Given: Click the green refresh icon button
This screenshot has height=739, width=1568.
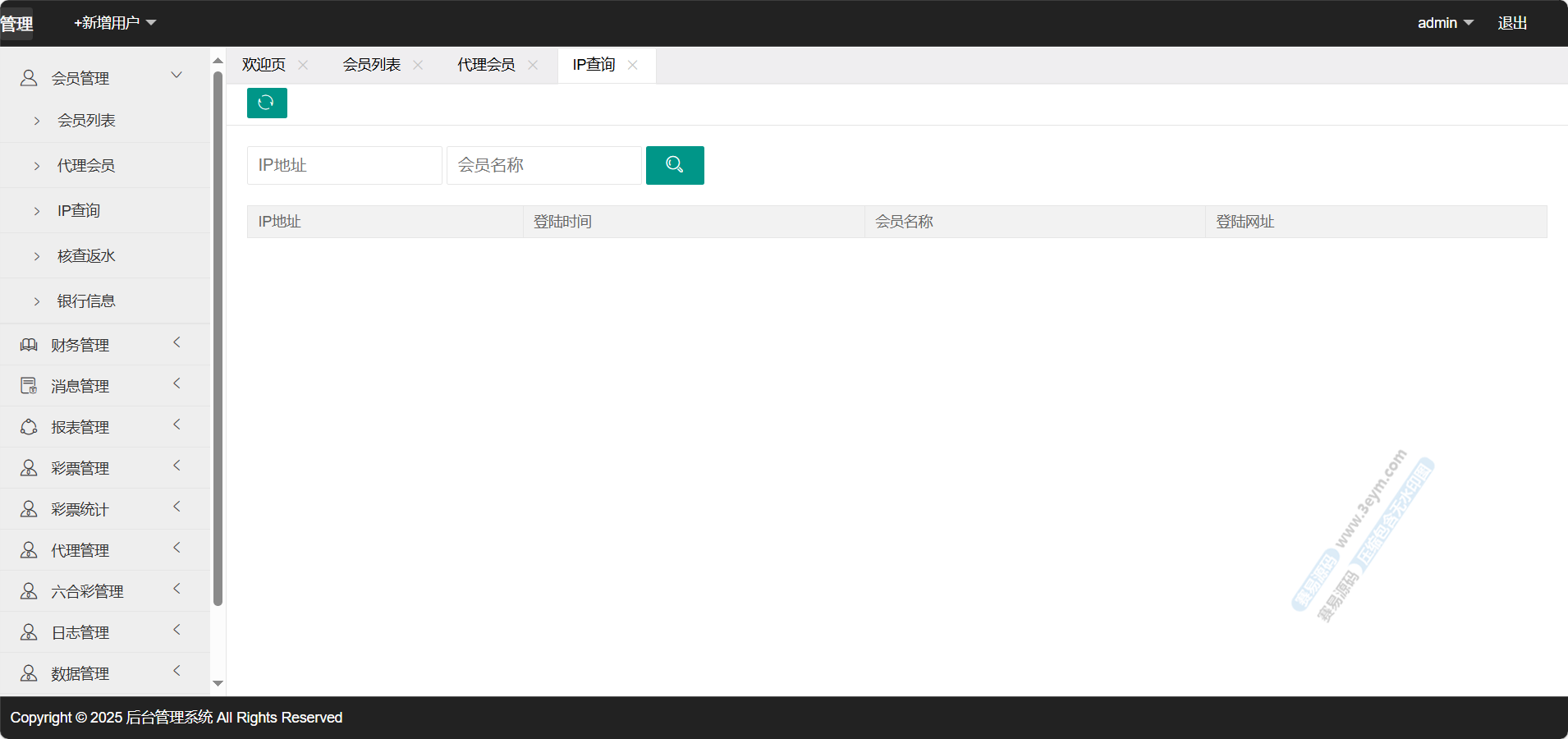Looking at the screenshot, I should (267, 103).
